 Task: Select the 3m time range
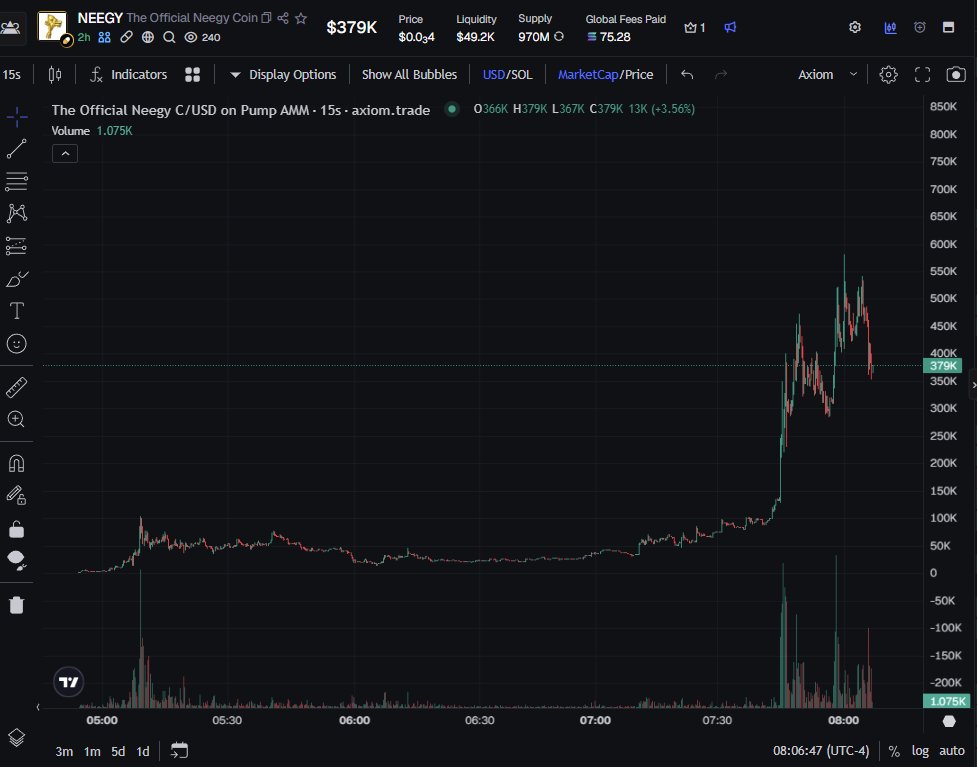click(x=64, y=751)
